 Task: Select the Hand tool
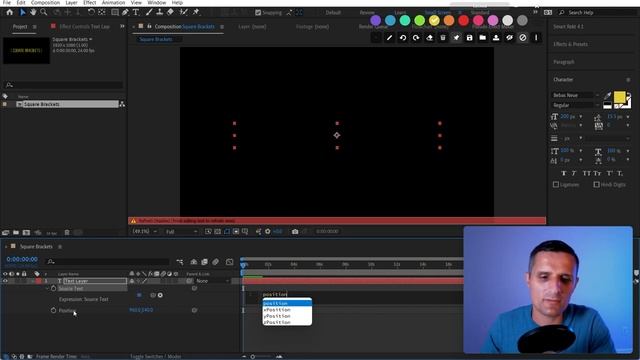click(x=33, y=12)
